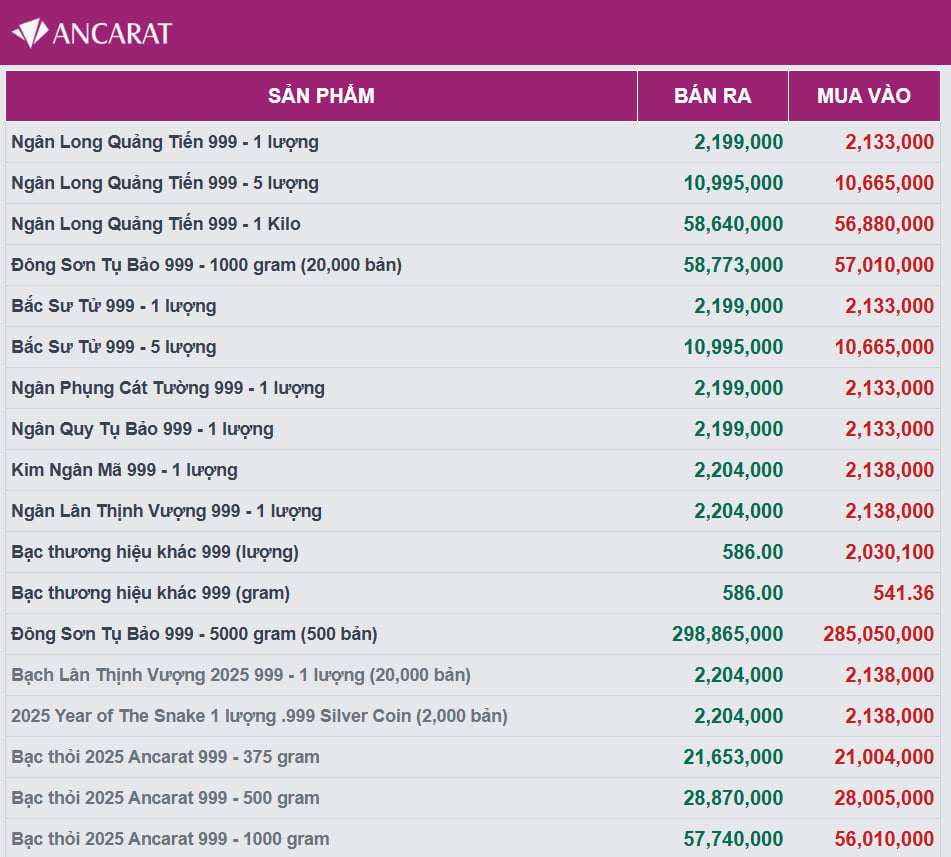This screenshot has height=857, width=951.
Task: Click sell price 58,640,000
Action: 733,224
